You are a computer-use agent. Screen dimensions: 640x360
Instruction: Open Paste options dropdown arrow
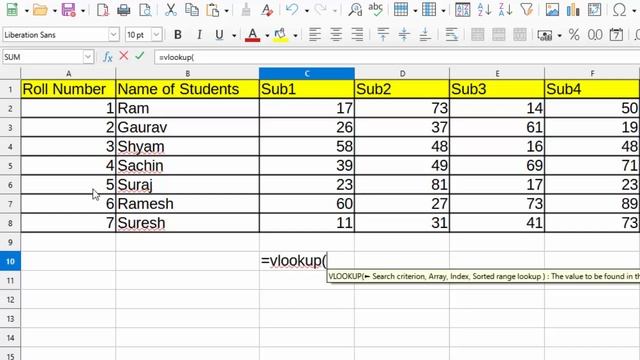227,11
